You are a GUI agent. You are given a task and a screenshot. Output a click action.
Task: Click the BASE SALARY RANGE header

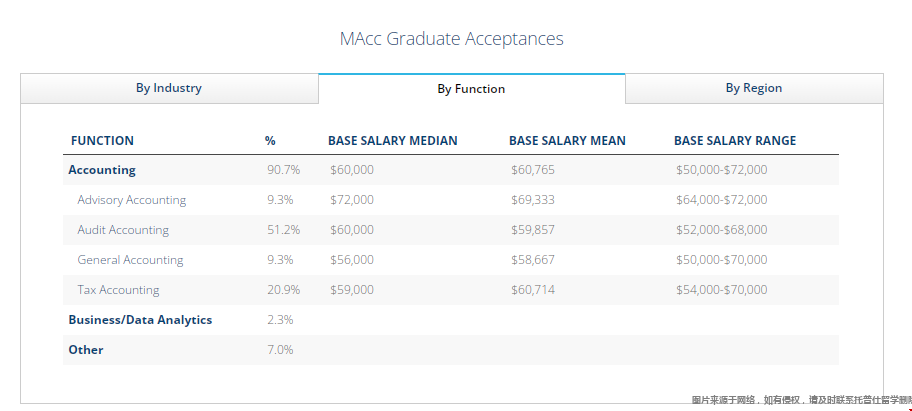[735, 141]
